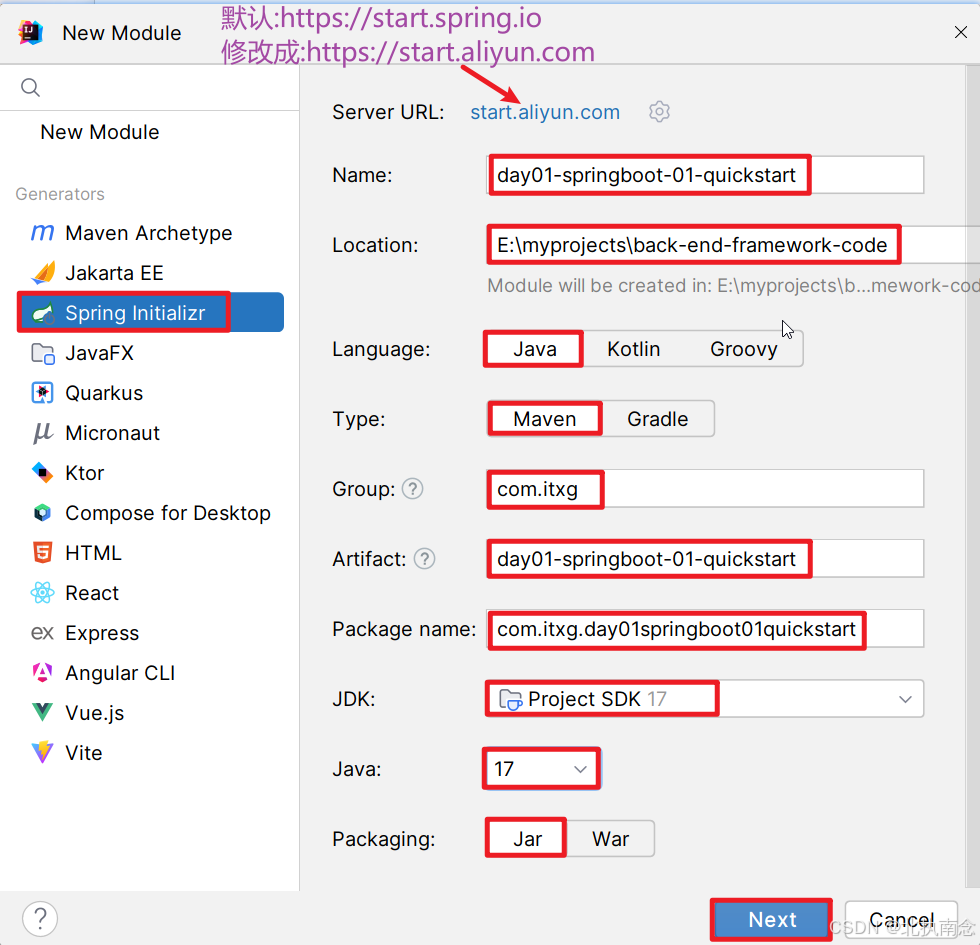
Task: Select Groovy language option
Action: tap(743, 349)
